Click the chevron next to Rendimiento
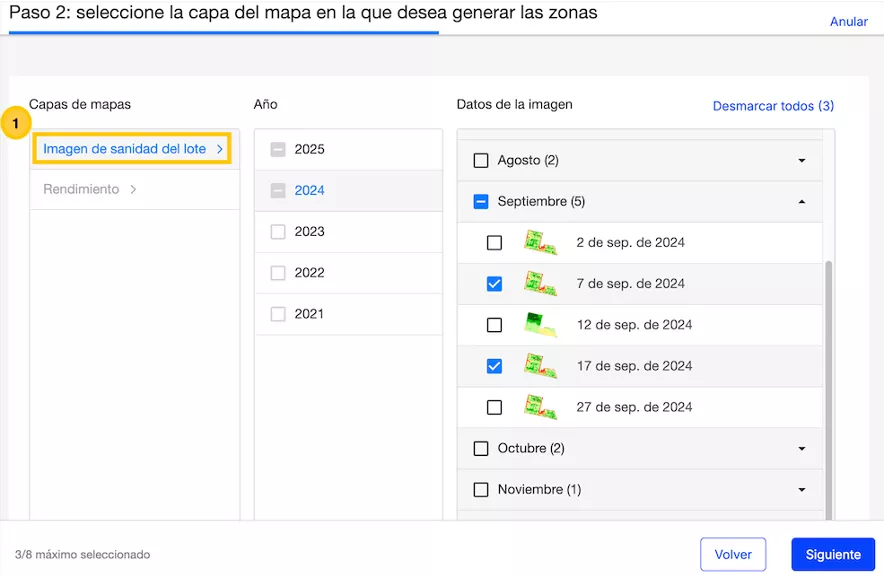 point(134,190)
